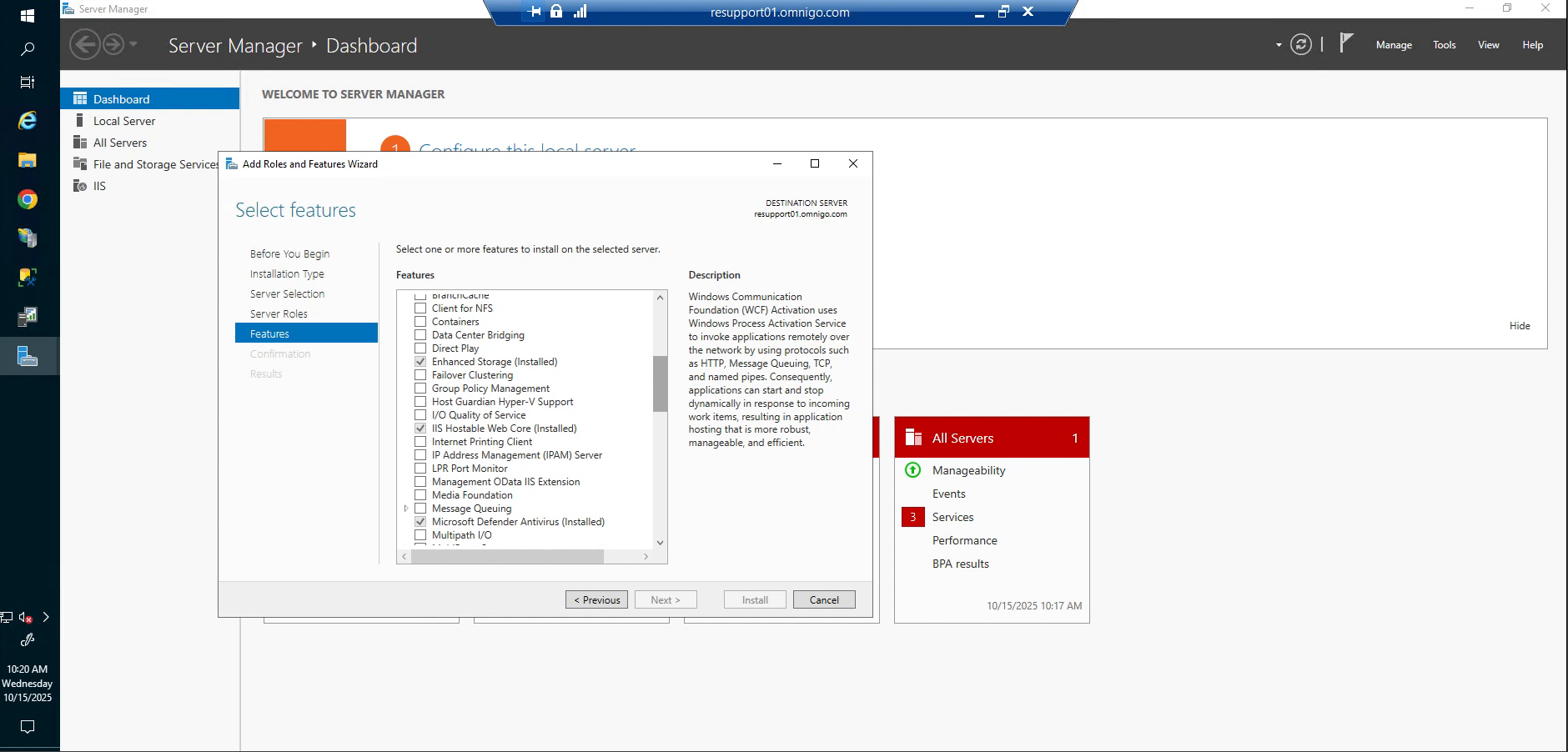Check the Data Center Bridging feature
This screenshot has height=752, width=1568.
click(420, 334)
